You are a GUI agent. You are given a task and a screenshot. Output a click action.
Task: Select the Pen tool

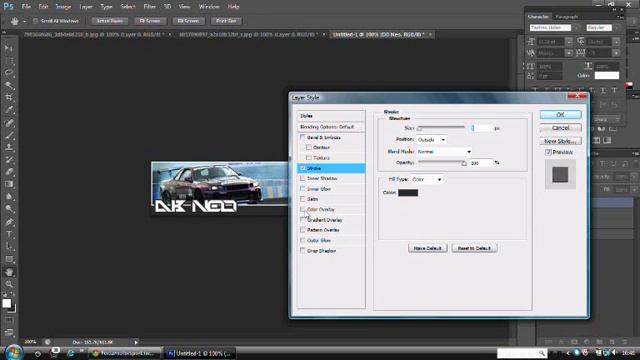[x=9, y=222]
